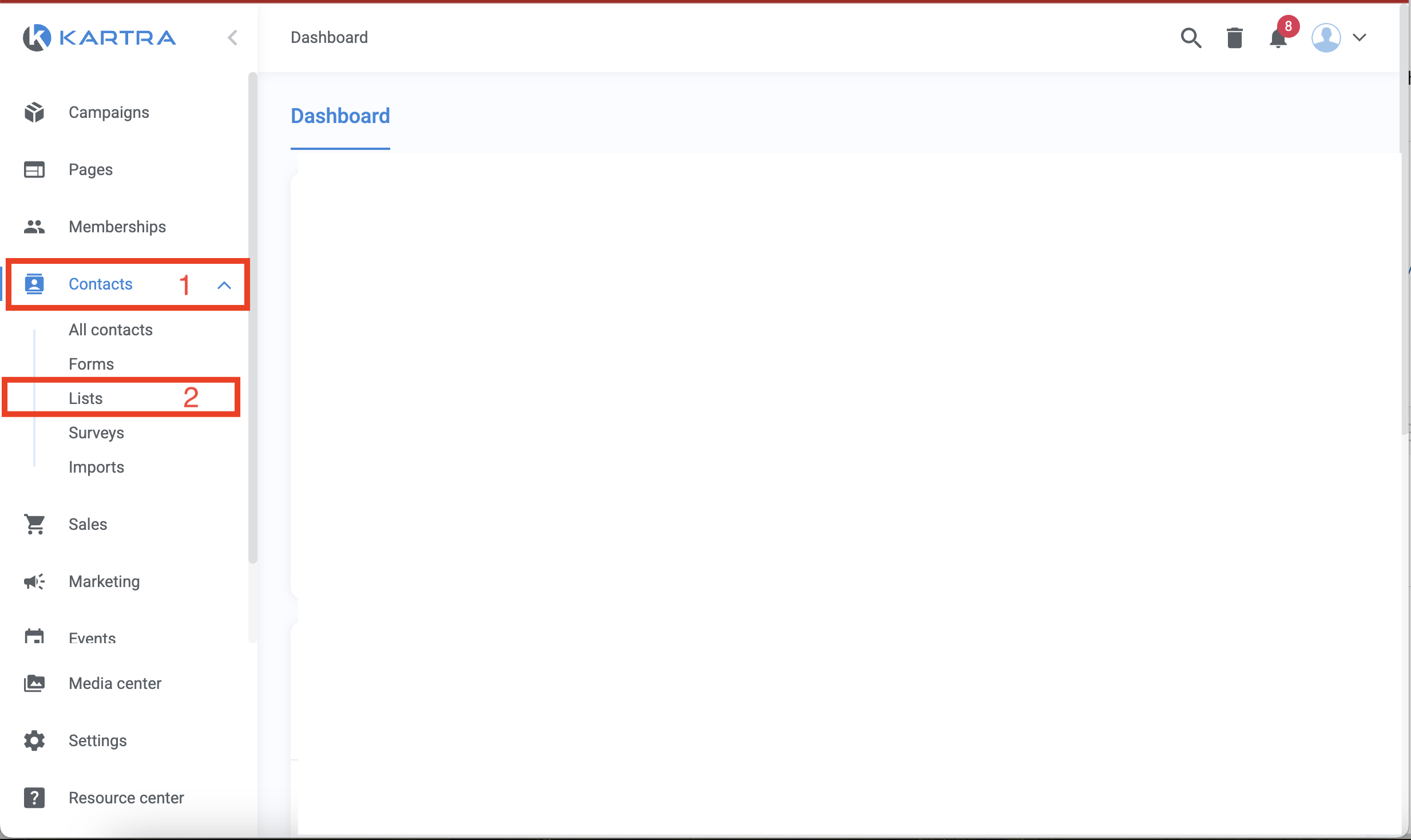Click the Pages layout icon in sidebar
The width and height of the screenshot is (1411, 840).
point(34,169)
